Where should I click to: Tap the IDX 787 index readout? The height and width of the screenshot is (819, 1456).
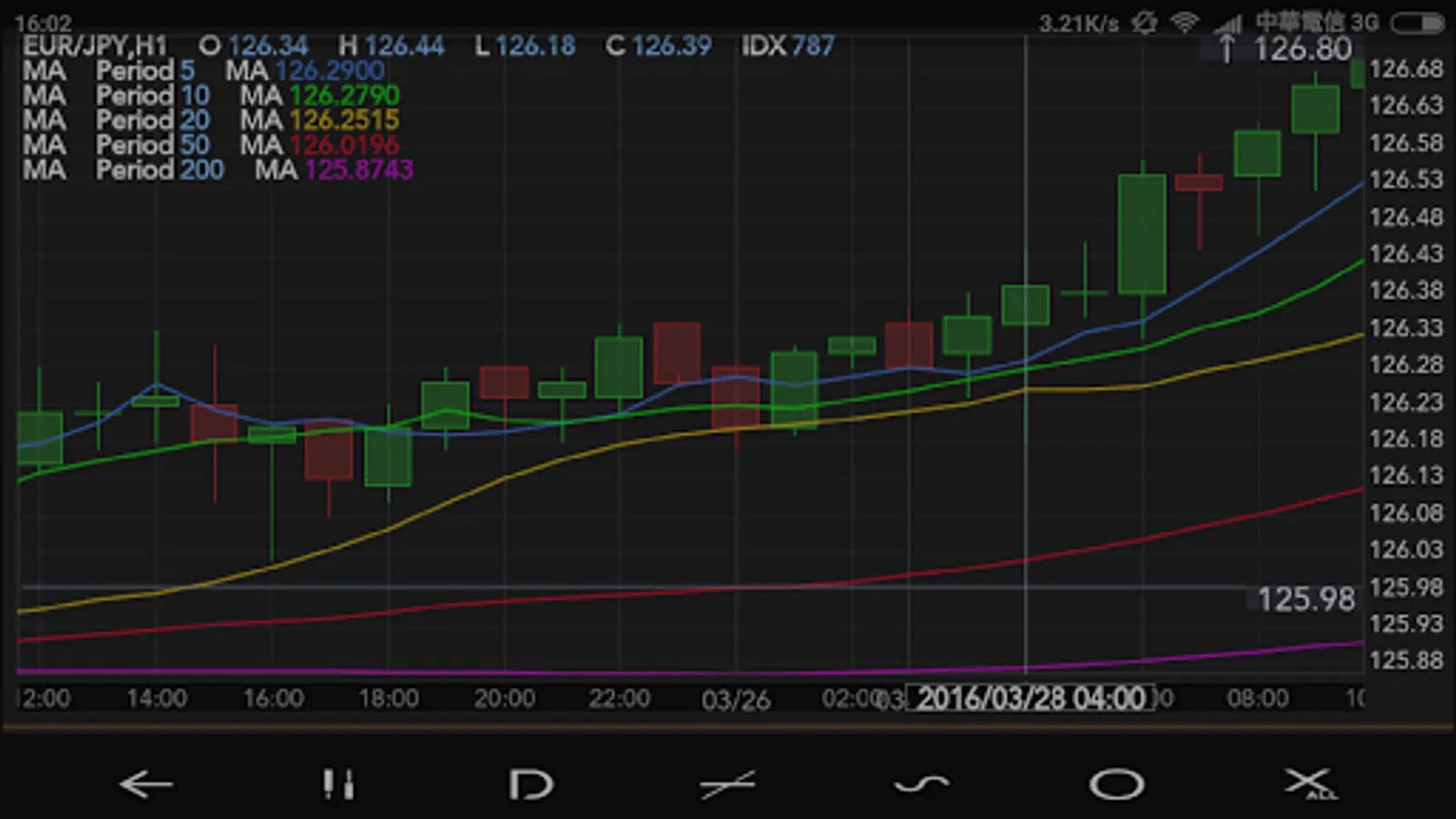(788, 45)
